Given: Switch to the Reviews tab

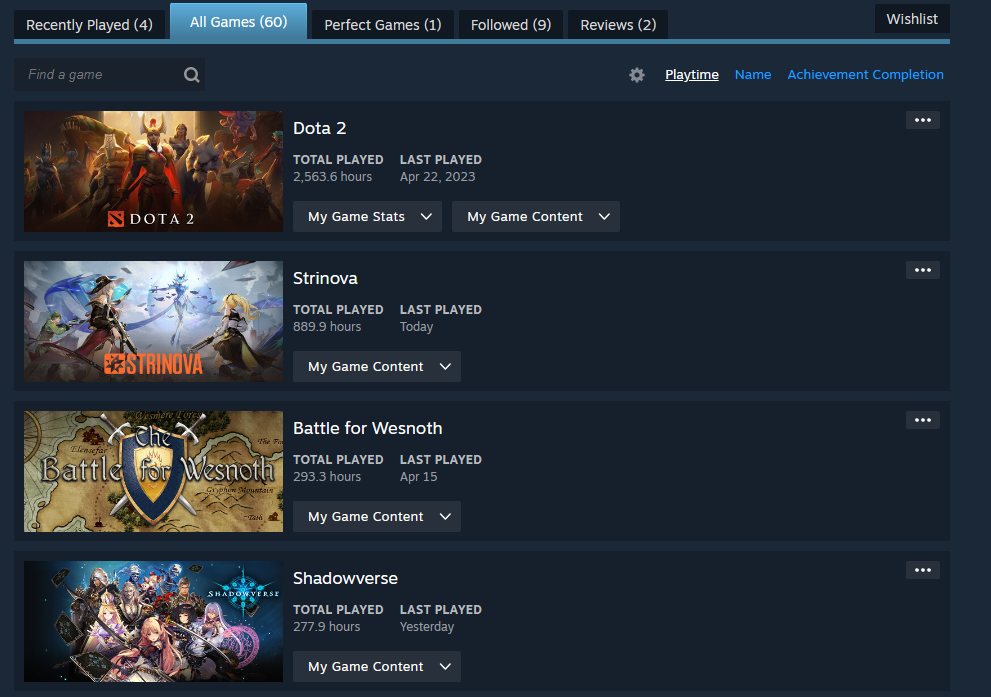Looking at the screenshot, I should coord(617,25).
